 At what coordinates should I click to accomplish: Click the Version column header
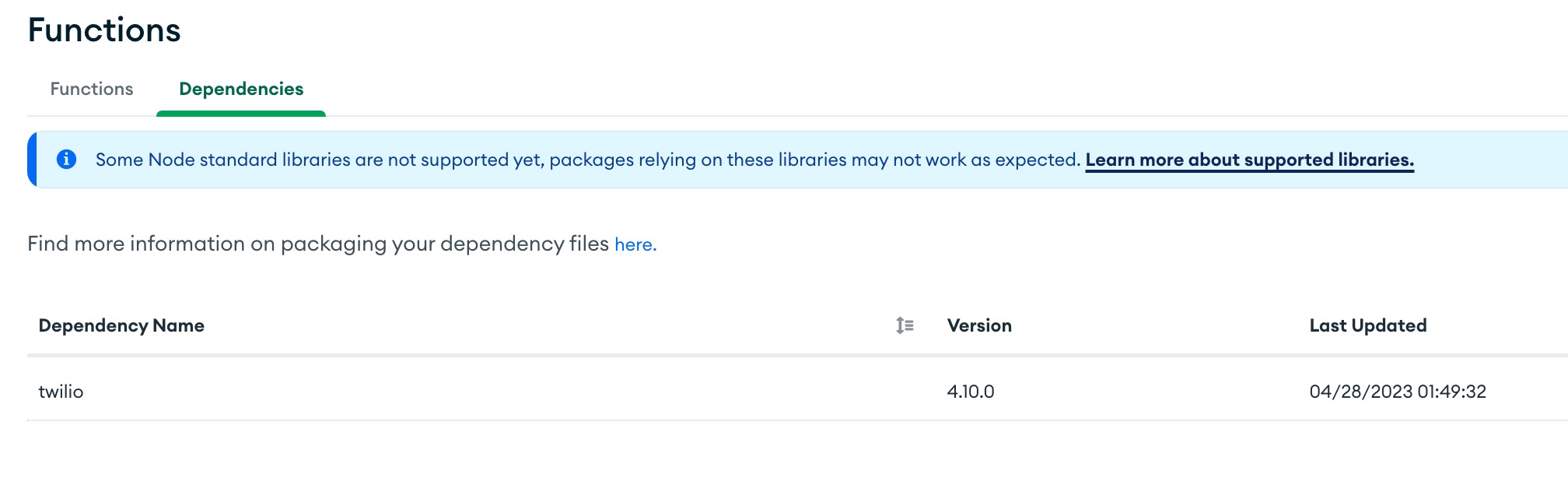click(x=979, y=325)
